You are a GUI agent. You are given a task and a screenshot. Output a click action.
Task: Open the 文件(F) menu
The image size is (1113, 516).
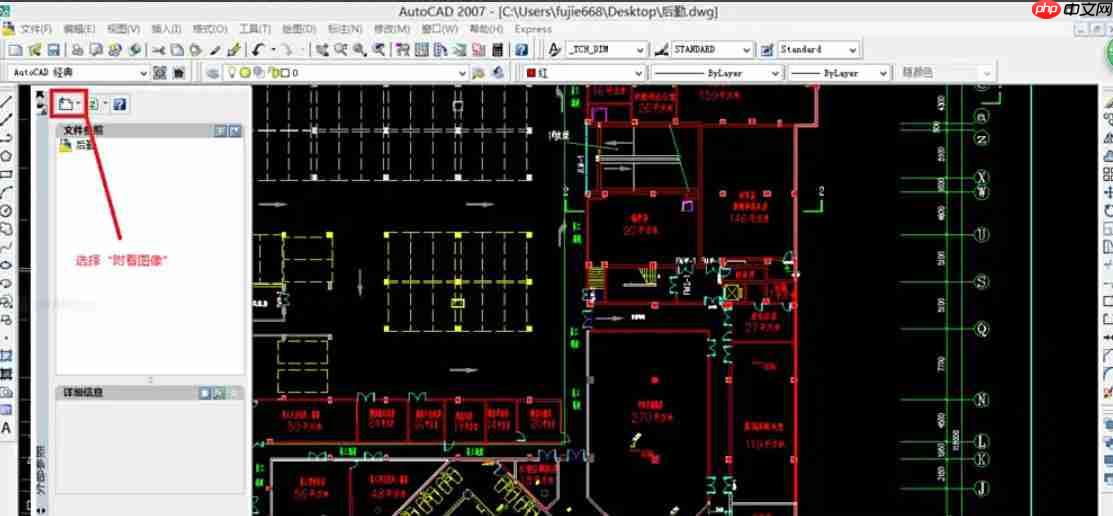(x=36, y=29)
